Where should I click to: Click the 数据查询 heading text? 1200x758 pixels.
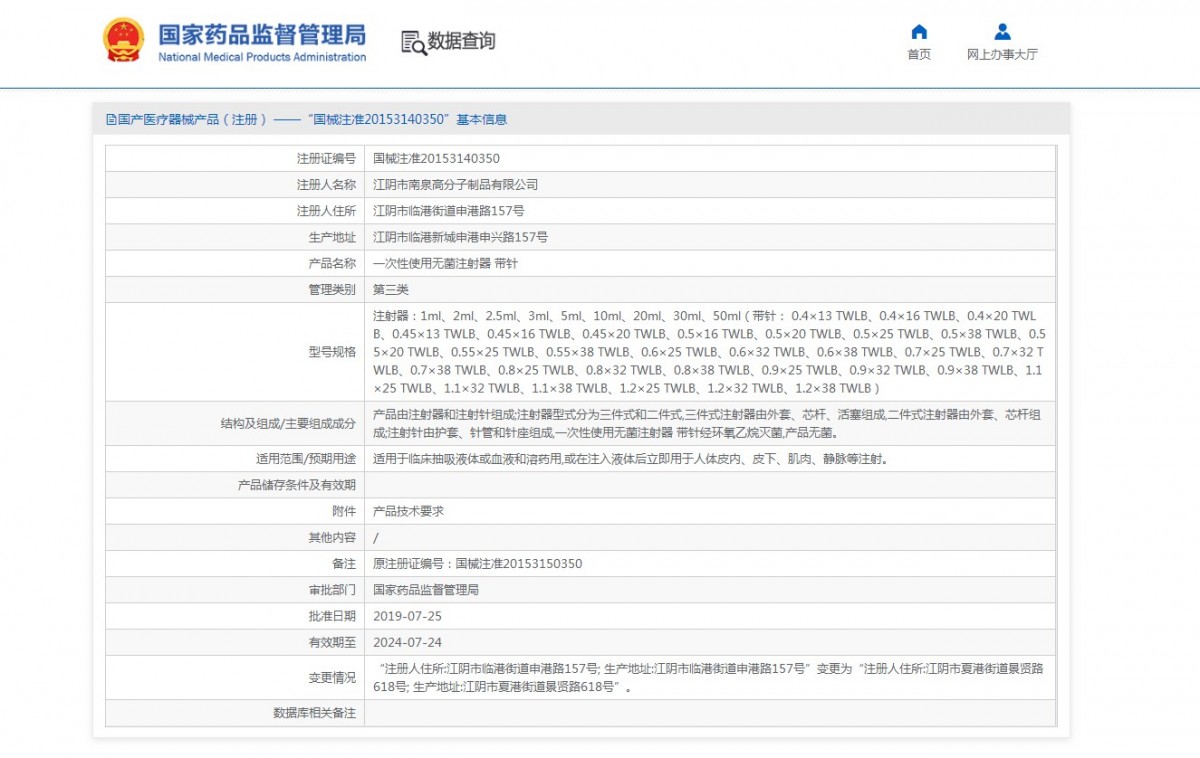click(461, 41)
